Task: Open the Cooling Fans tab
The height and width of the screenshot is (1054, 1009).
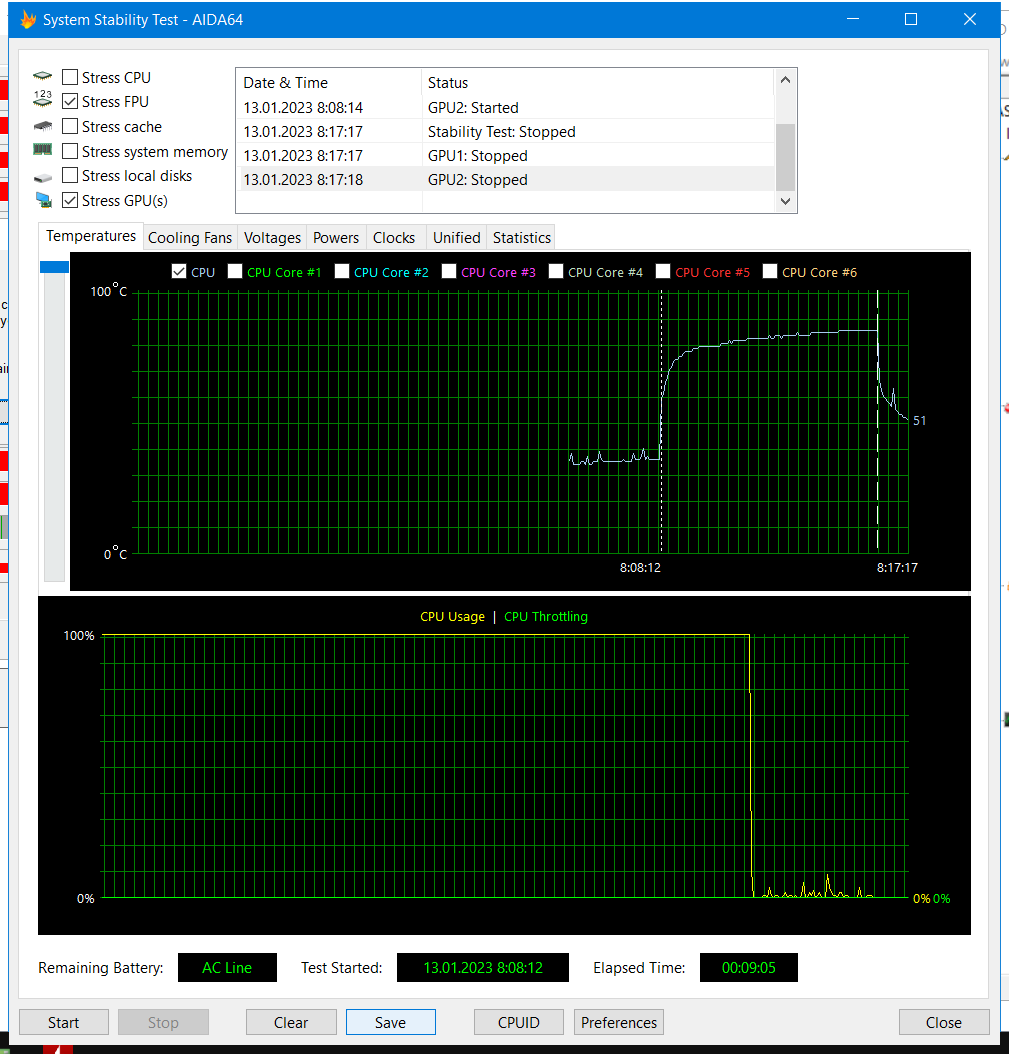Action: coord(190,238)
